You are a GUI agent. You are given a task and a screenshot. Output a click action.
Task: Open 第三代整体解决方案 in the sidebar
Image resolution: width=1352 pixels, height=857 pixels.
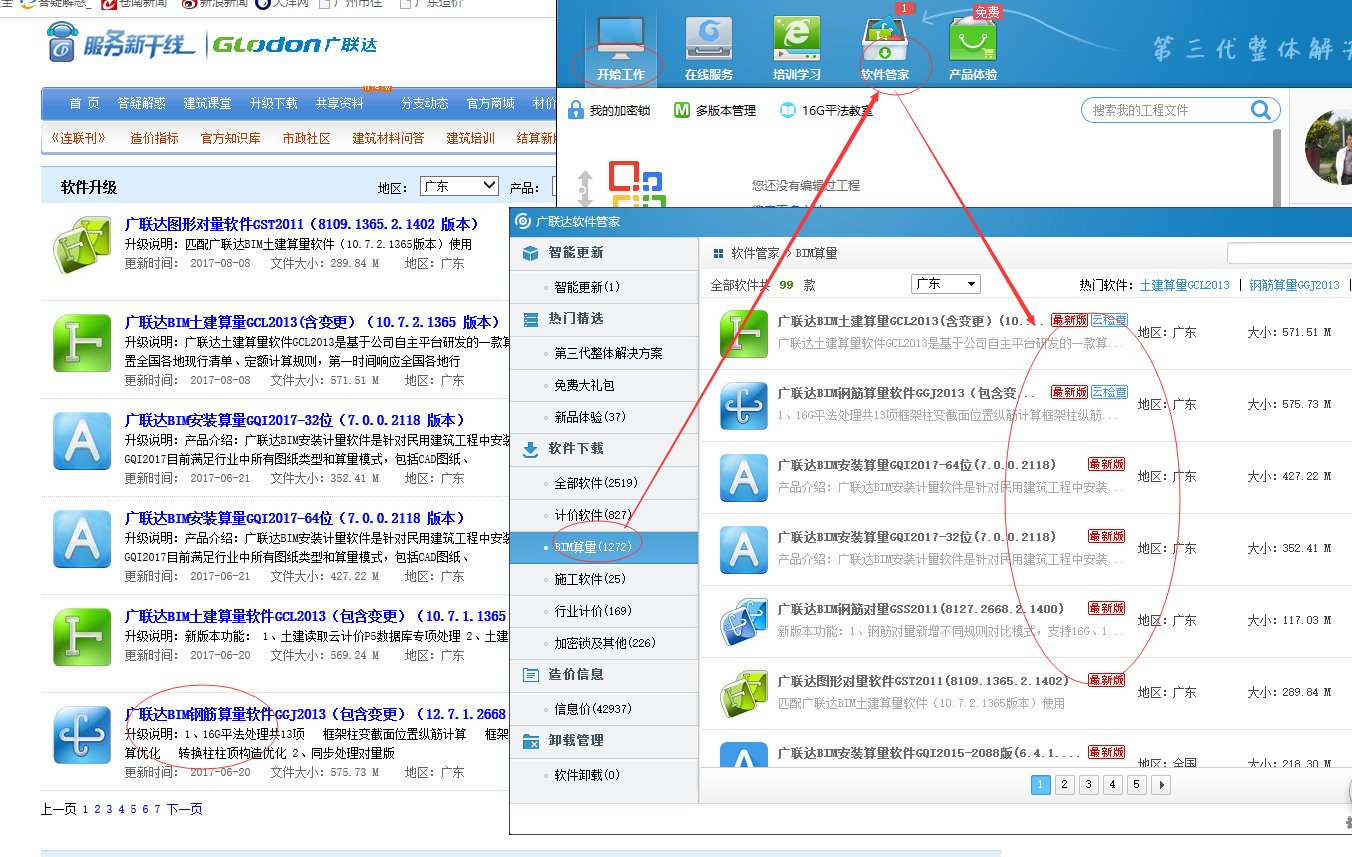point(608,353)
